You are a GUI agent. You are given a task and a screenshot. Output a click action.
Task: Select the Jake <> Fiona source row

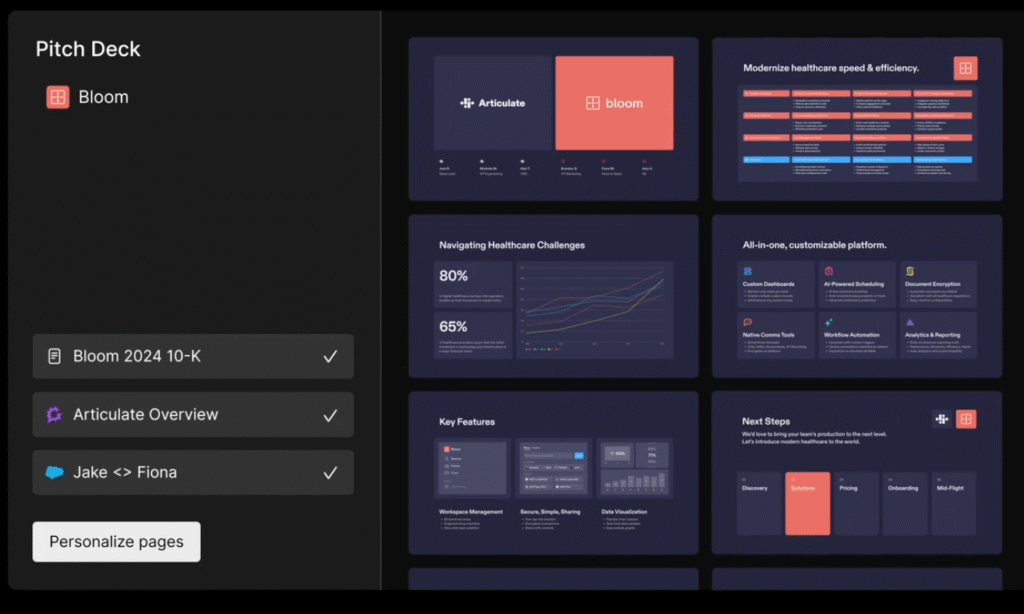tap(193, 472)
